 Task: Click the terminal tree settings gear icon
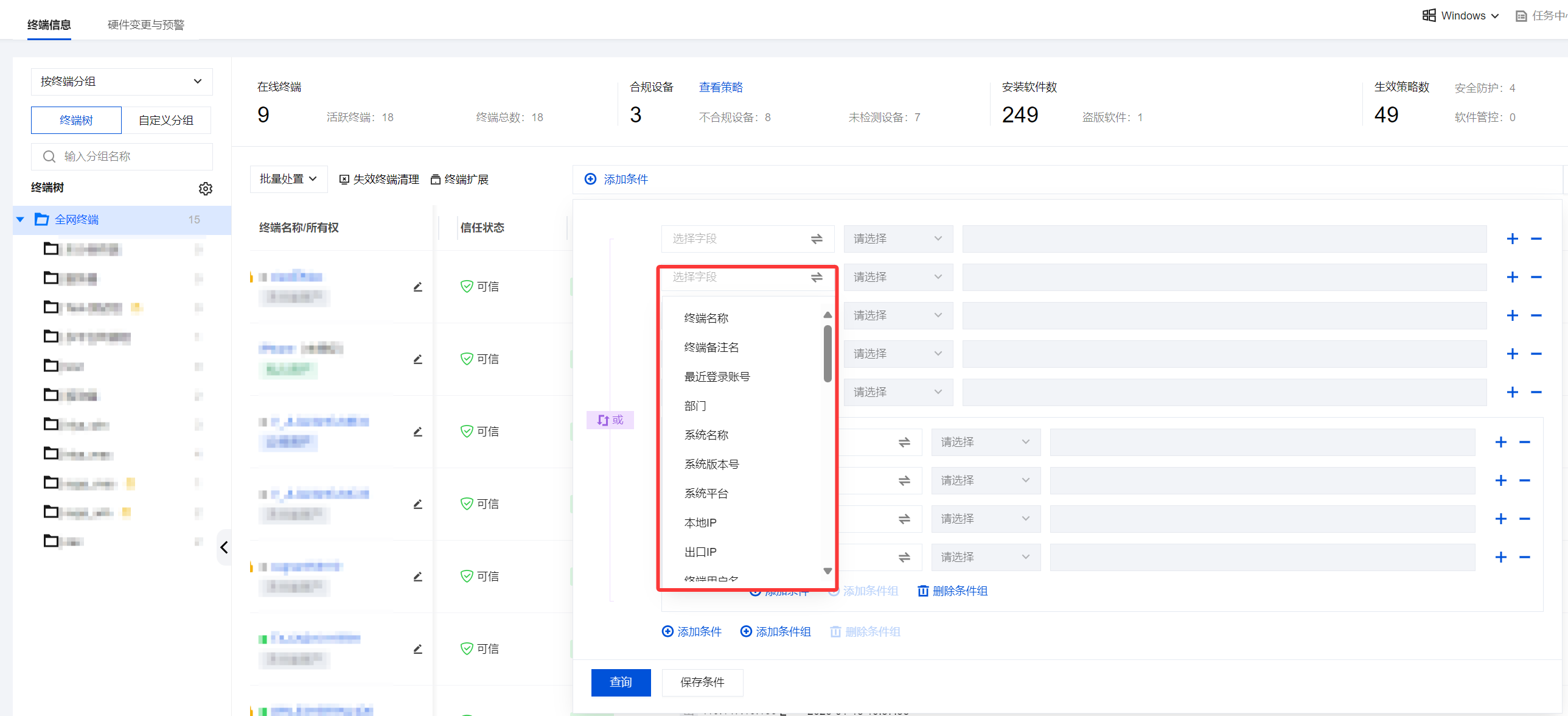point(205,188)
